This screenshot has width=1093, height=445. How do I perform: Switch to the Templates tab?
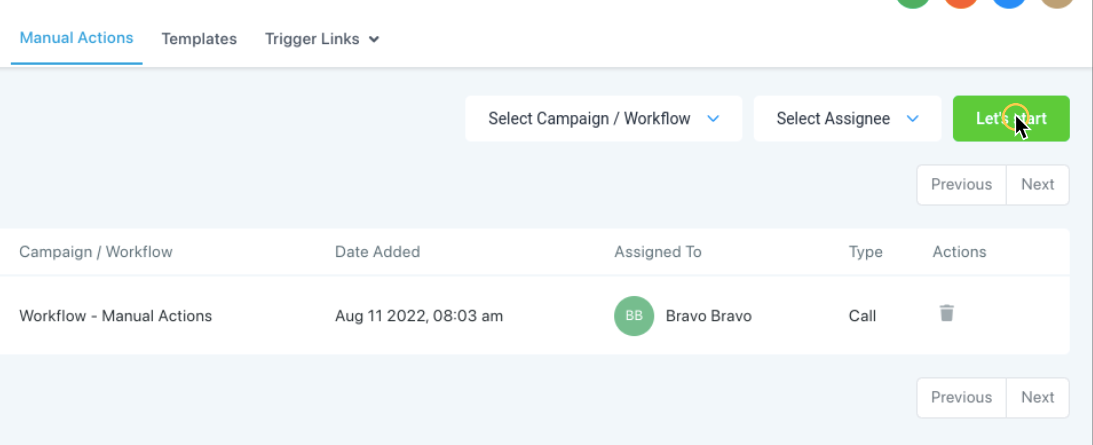click(x=199, y=39)
